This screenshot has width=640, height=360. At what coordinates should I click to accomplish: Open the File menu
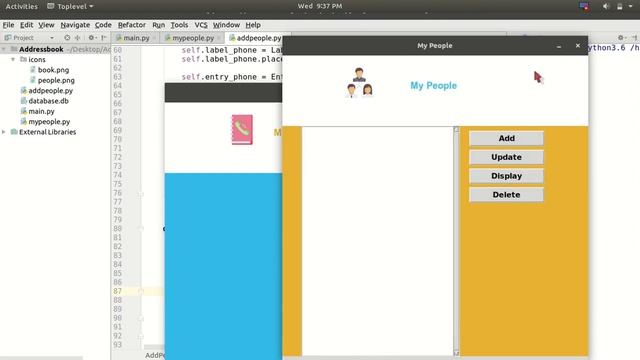8,25
